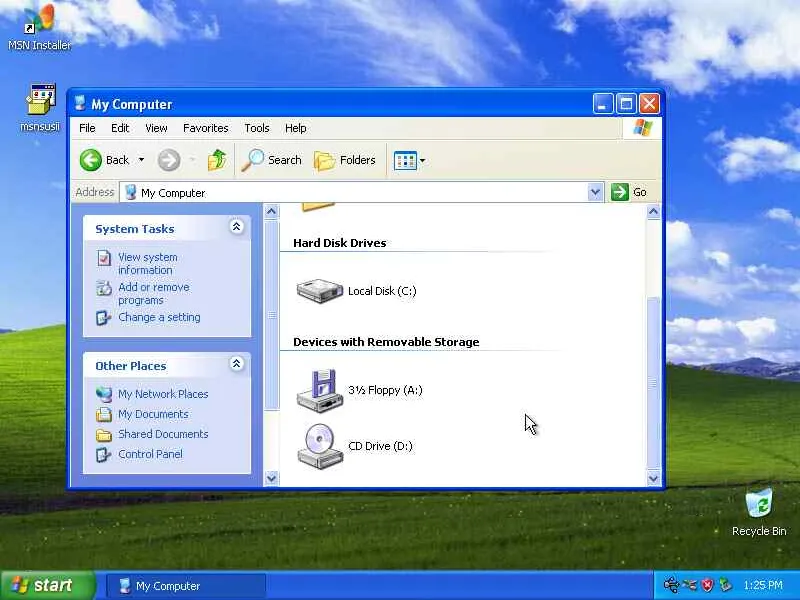The height and width of the screenshot is (600, 800).
Task: Click Change a setting link
Action: tap(159, 317)
